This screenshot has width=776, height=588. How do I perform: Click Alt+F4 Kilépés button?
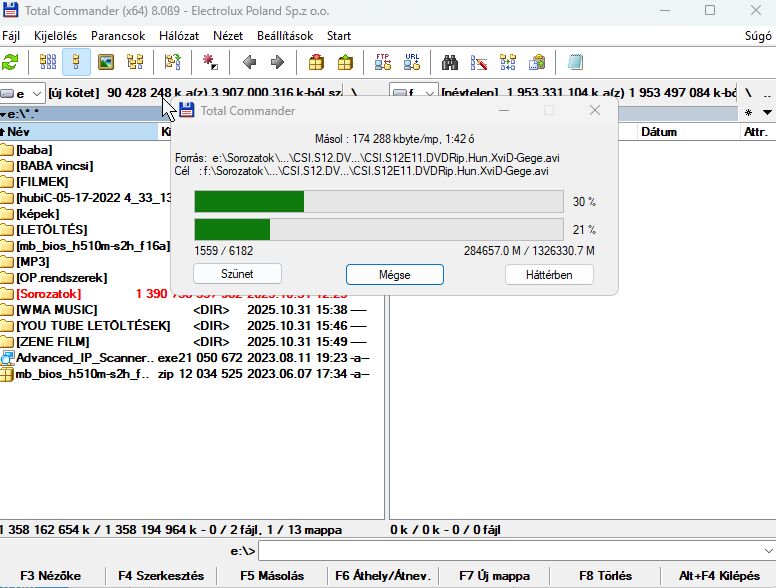[x=719, y=576]
